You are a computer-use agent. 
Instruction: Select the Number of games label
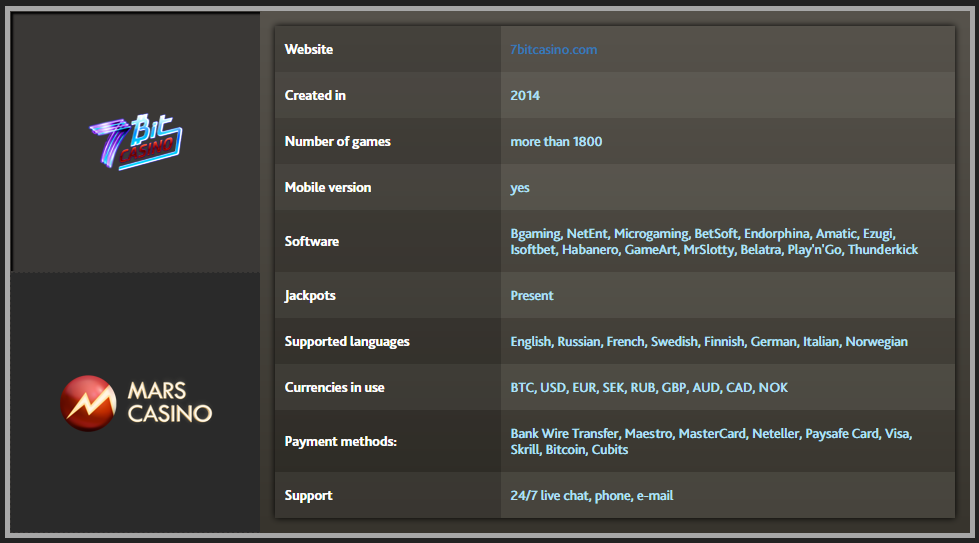pyautogui.click(x=337, y=141)
